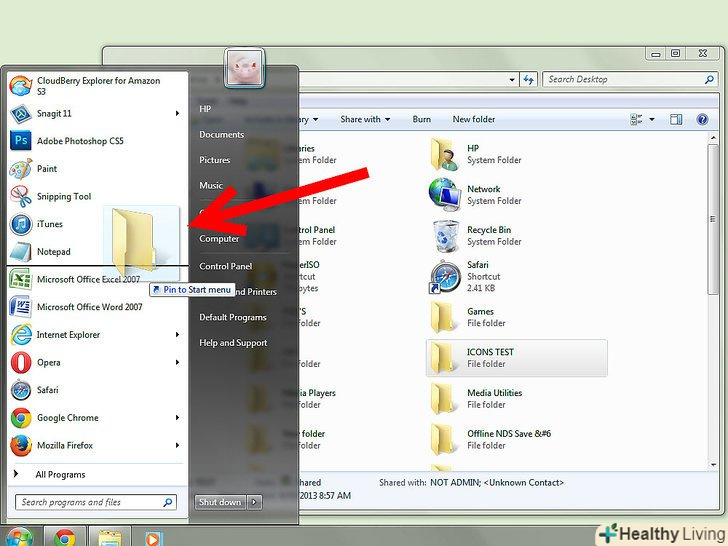Expand Mozilla Firefox jump list arrow
Viewport: 728px width, 546px height.
tap(177, 445)
